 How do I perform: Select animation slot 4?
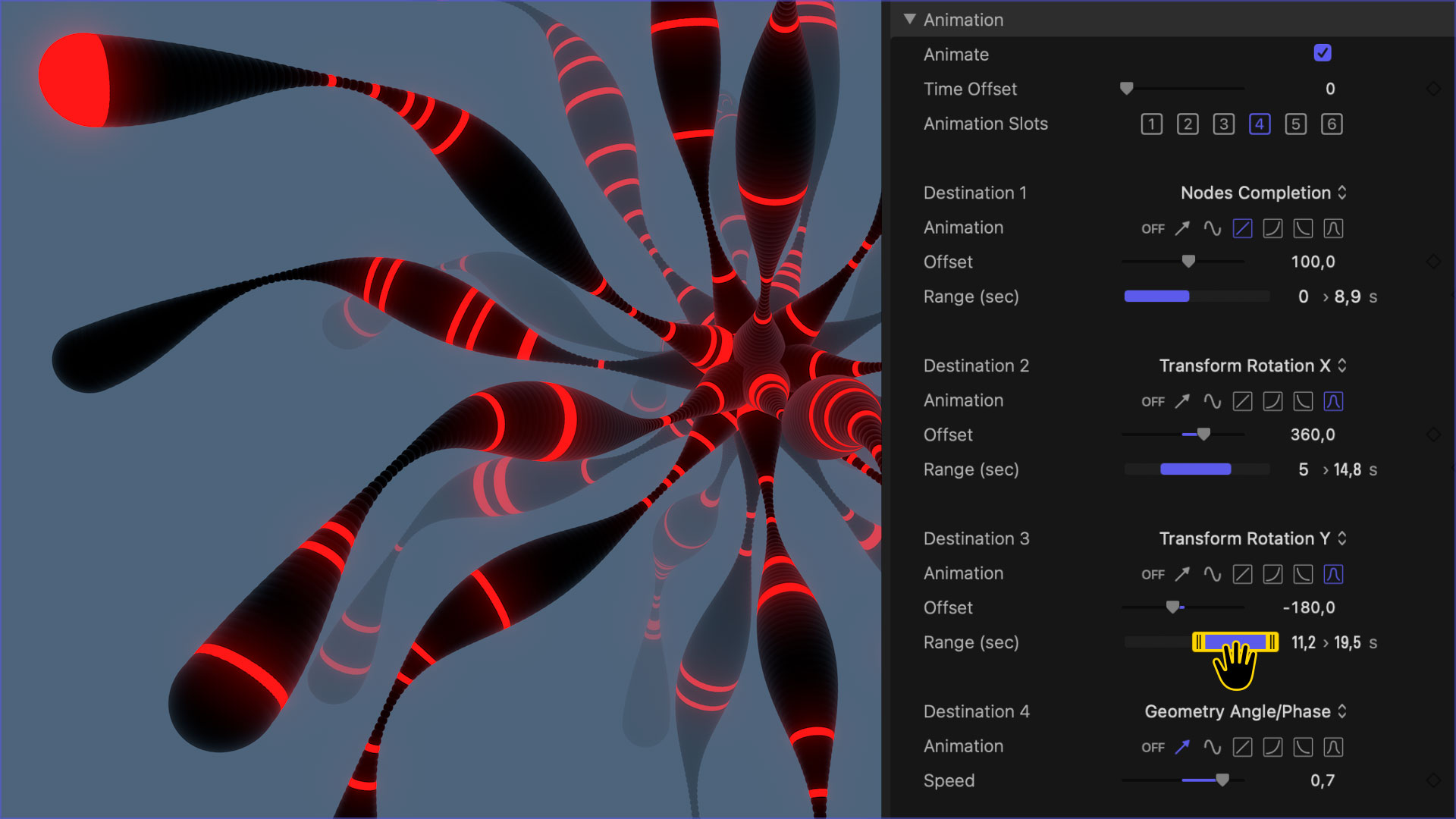(x=1260, y=124)
